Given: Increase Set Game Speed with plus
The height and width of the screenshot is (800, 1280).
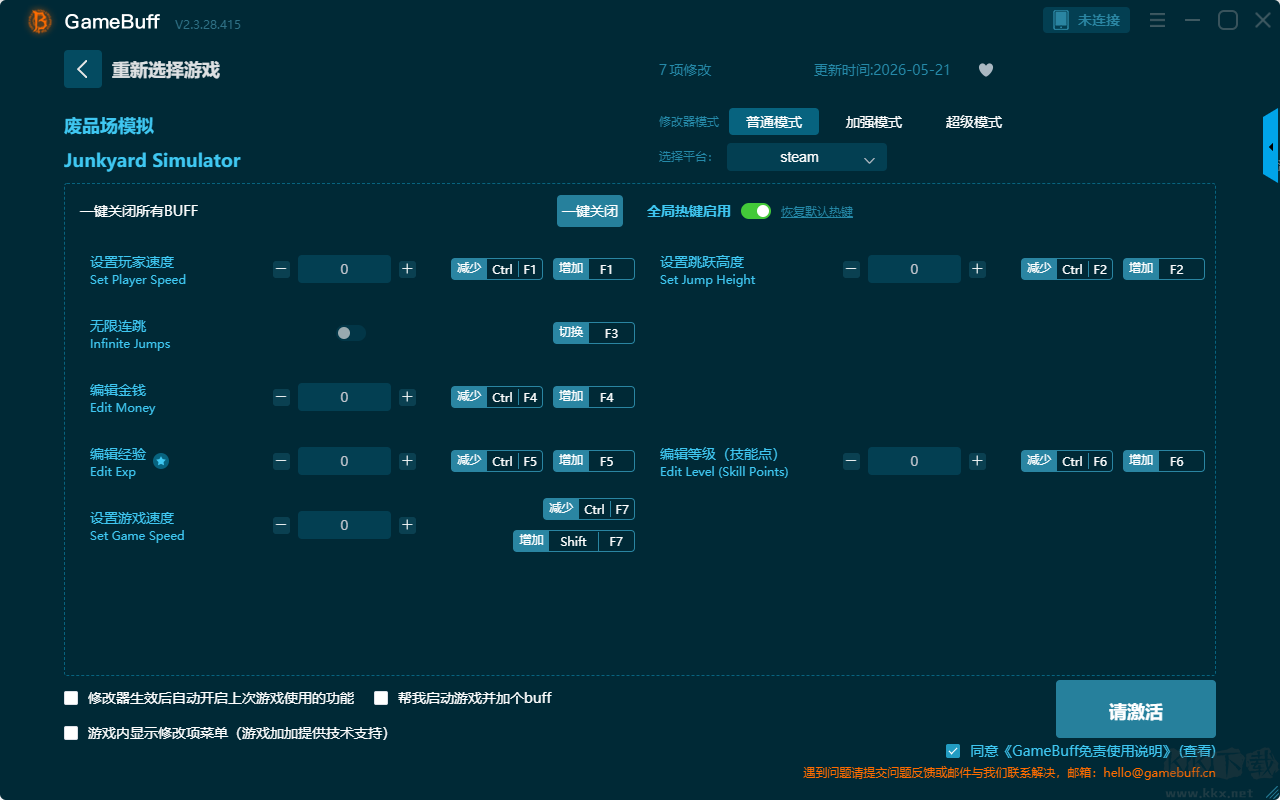Looking at the screenshot, I should (407, 525).
